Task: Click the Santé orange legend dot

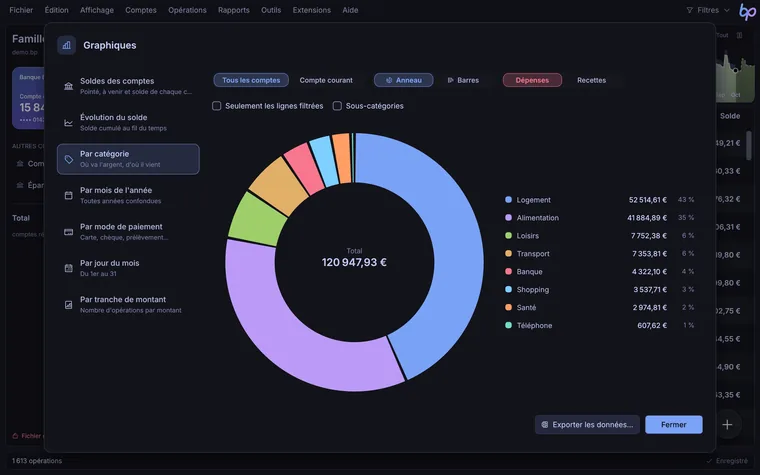Action: click(x=508, y=307)
